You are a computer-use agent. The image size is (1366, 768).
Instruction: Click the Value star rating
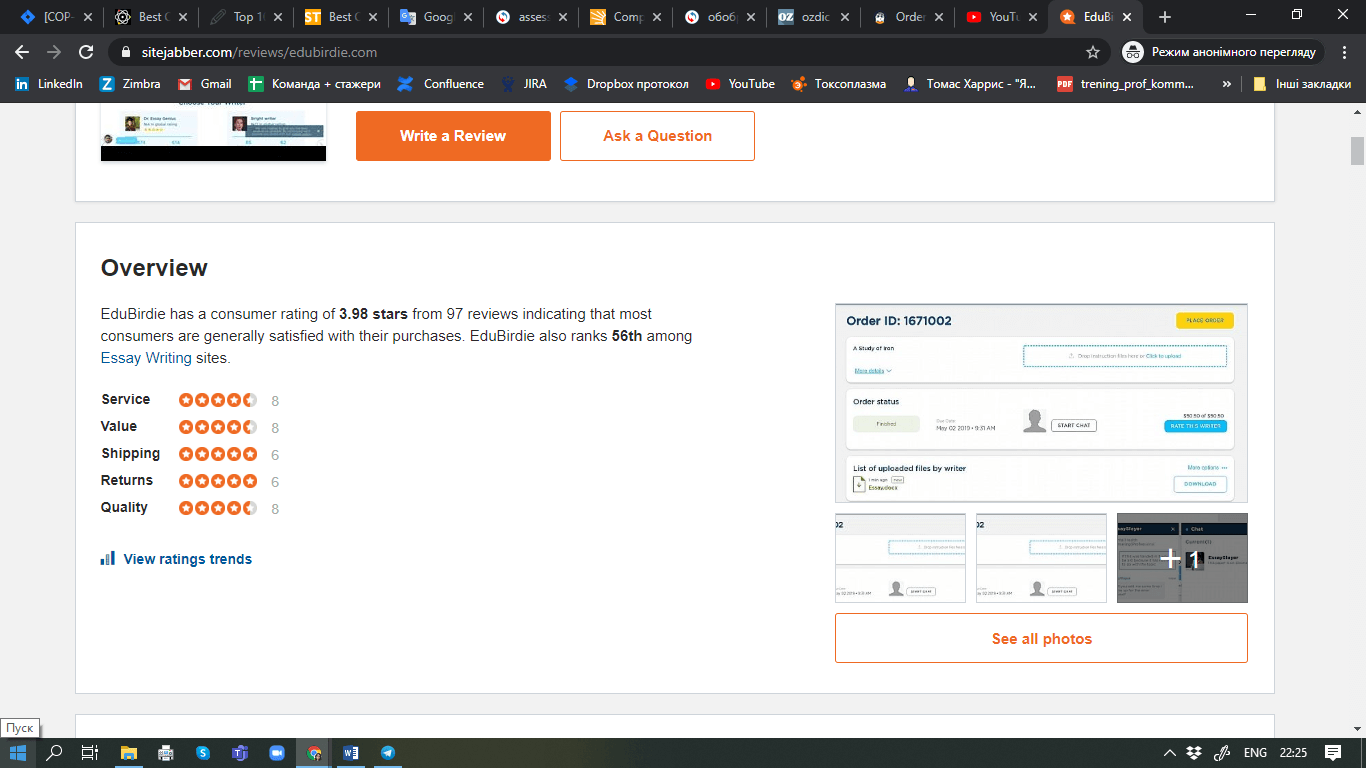coord(218,427)
